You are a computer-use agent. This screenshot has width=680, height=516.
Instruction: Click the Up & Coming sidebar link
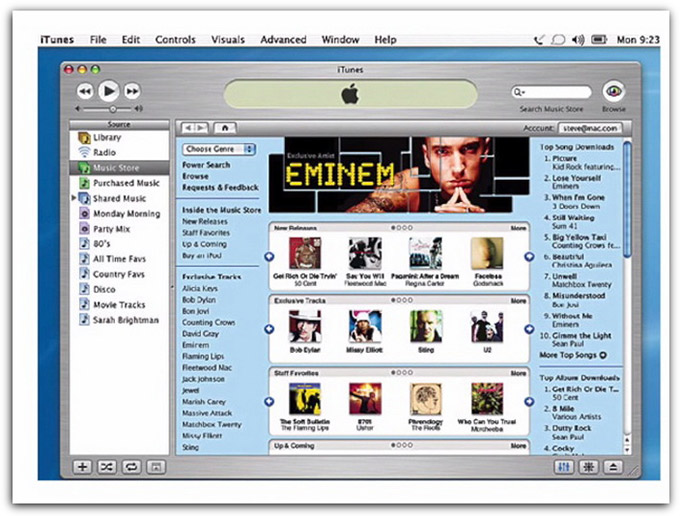(x=204, y=244)
